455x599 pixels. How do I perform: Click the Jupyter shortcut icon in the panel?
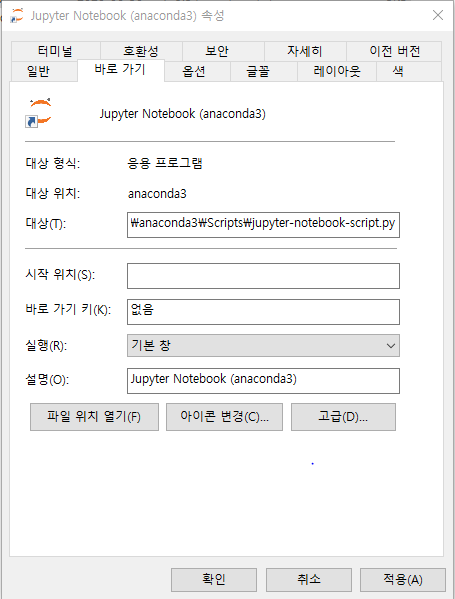(x=39, y=113)
